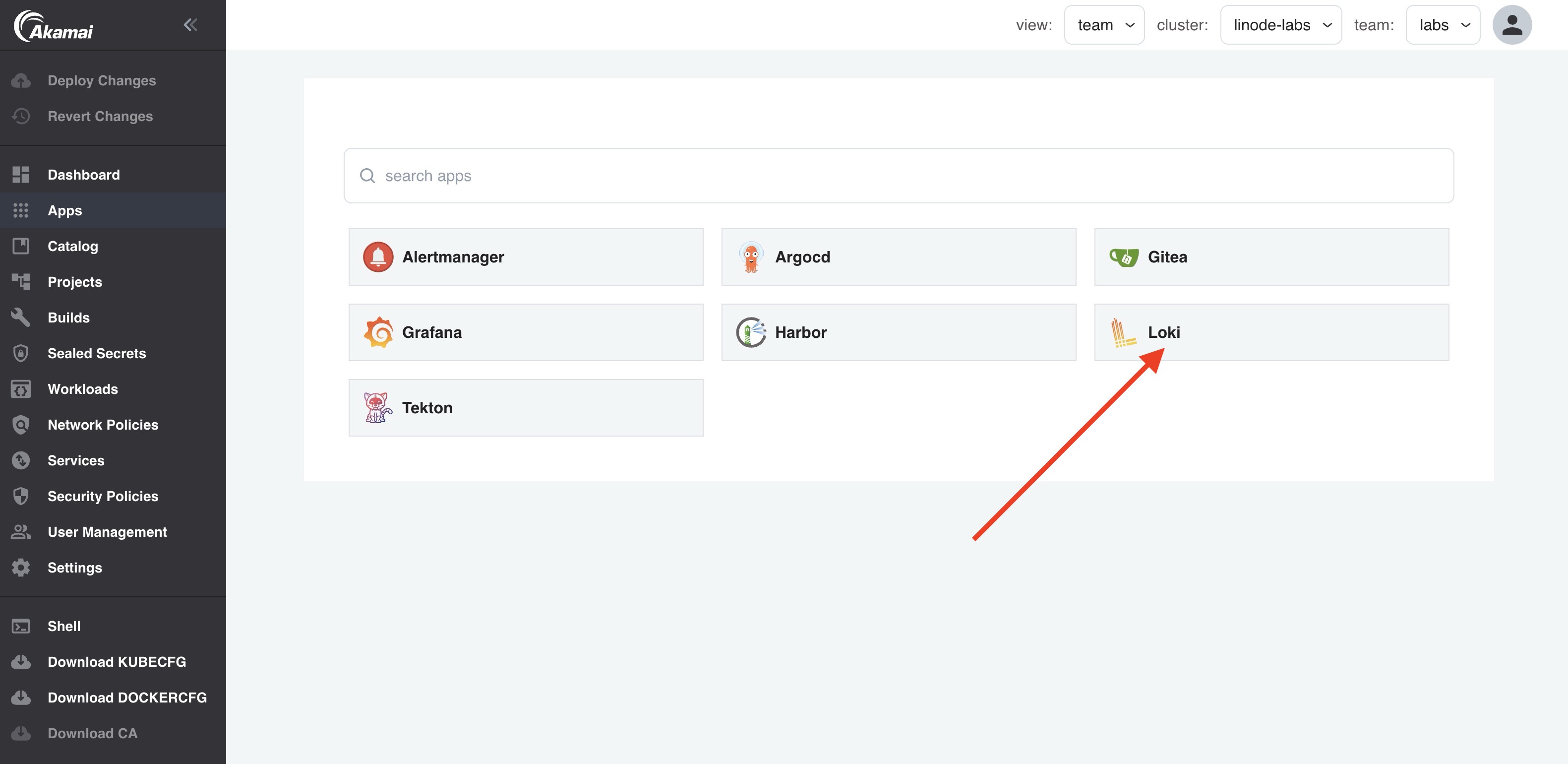Toggle collapse the sidebar panel

point(190,24)
